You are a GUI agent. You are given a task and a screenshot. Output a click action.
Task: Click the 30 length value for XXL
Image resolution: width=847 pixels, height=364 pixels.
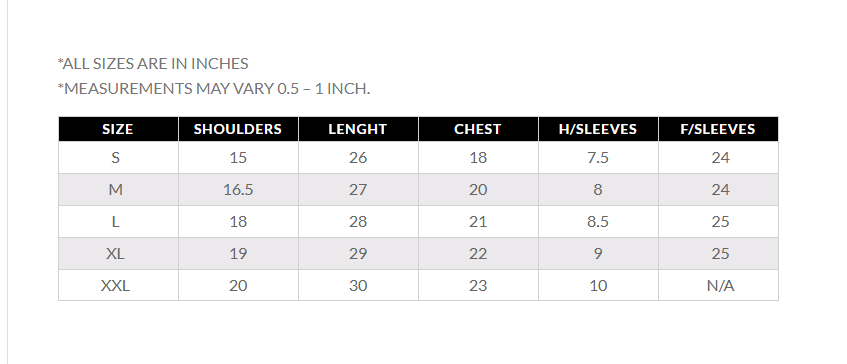(x=358, y=285)
